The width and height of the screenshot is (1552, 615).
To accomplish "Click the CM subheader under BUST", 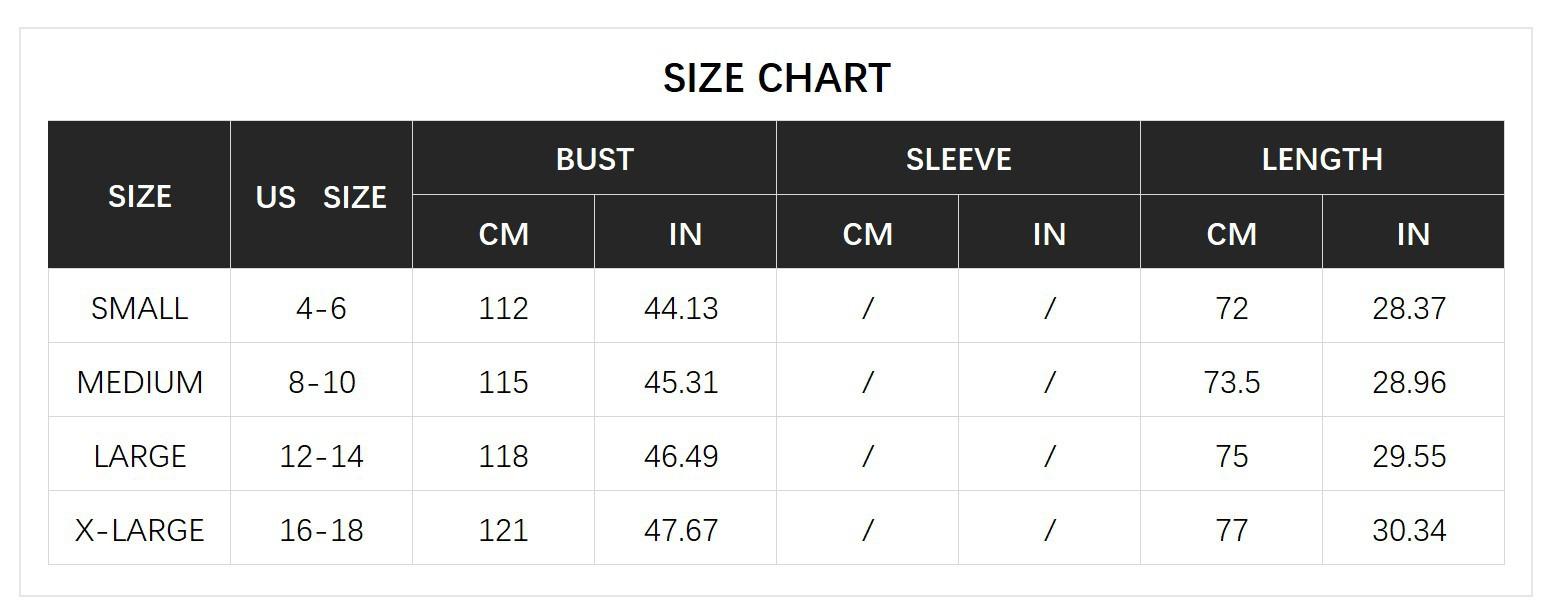I will click(503, 234).
